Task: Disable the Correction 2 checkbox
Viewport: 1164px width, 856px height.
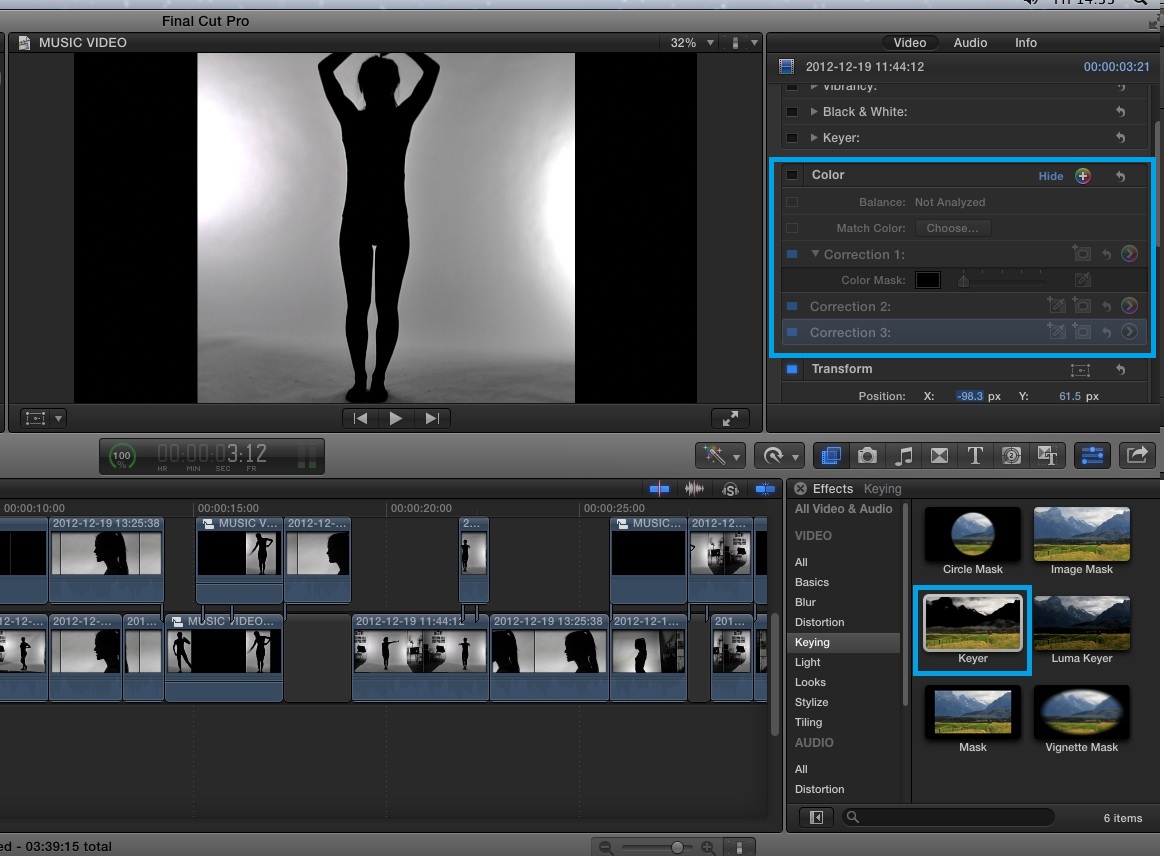Action: [x=792, y=307]
